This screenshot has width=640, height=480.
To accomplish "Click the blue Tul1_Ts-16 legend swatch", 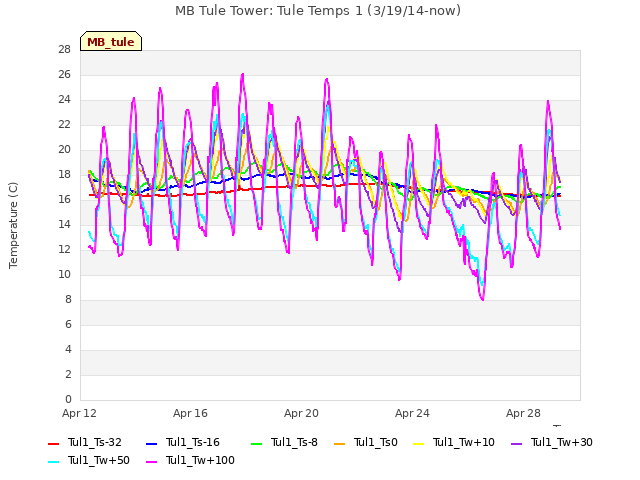I will click(151, 444).
